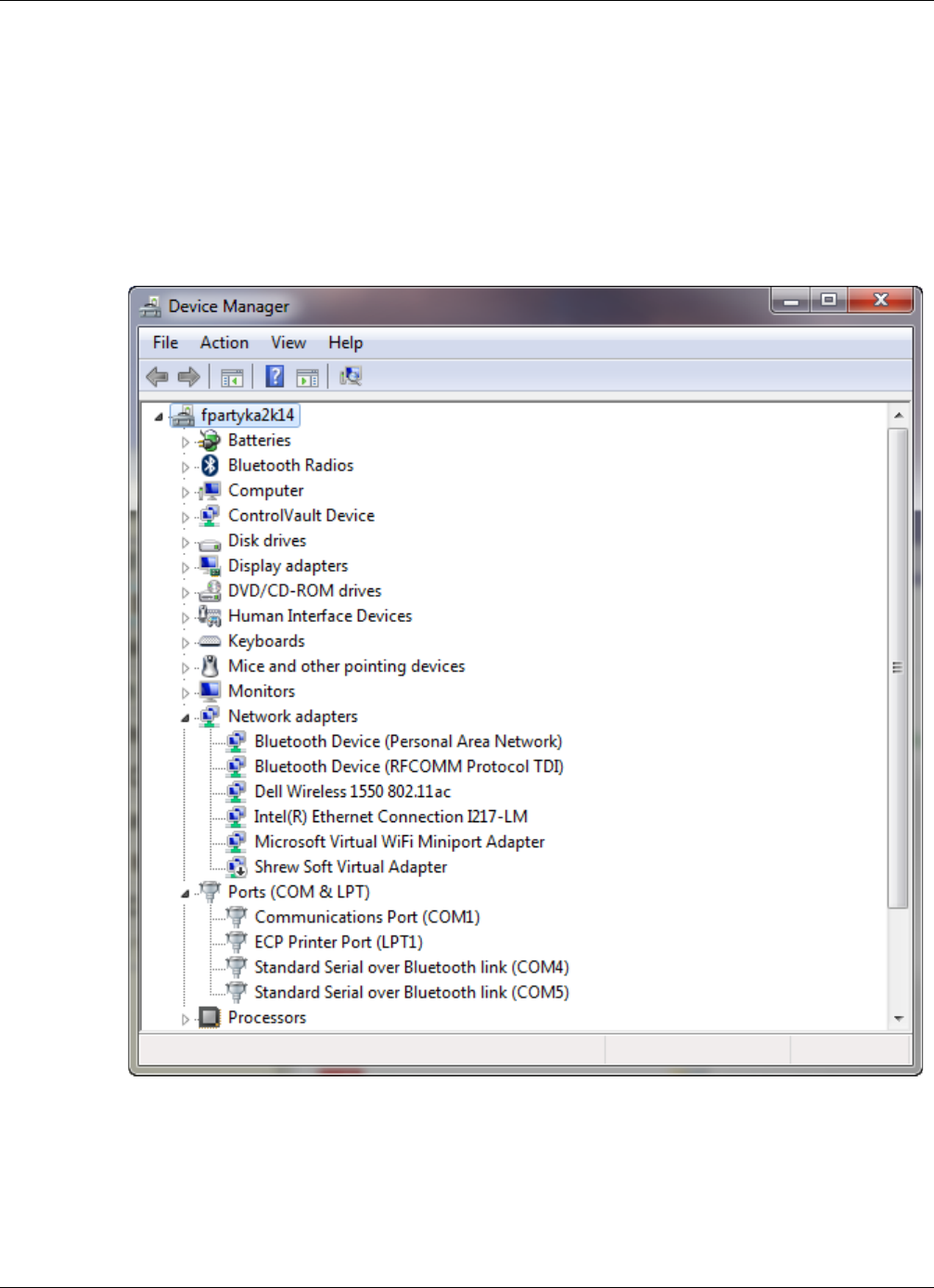Image resolution: width=934 pixels, height=1288 pixels.
Task: Expand the Batteries node
Action: [x=186, y=442]
